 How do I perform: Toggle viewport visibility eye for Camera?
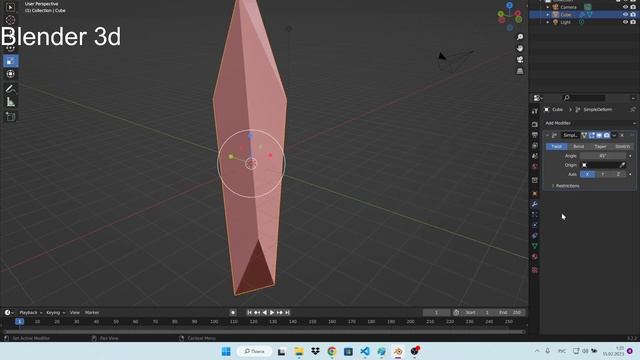pos(625,7)
